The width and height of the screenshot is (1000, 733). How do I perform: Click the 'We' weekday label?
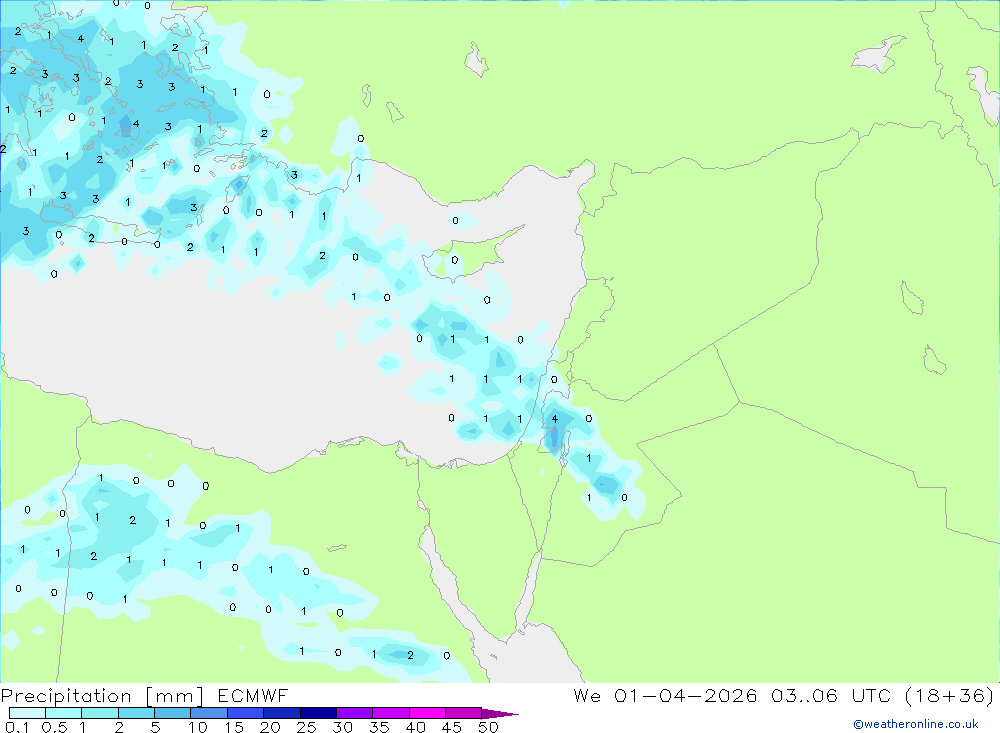click(587, 695)
